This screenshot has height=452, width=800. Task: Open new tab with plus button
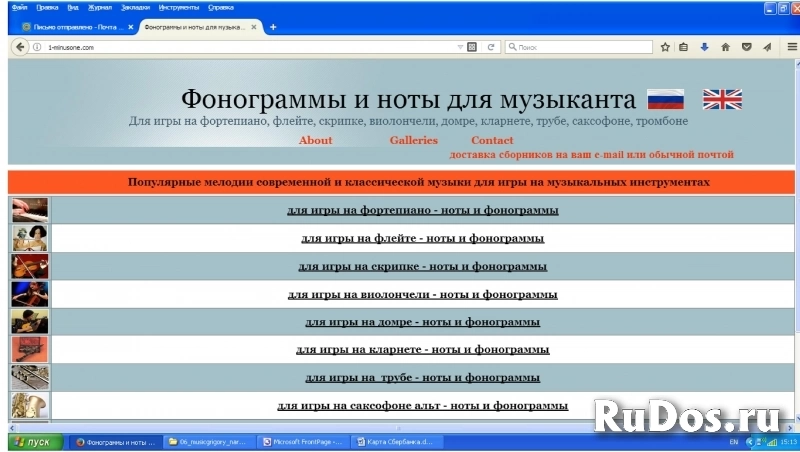273,27
